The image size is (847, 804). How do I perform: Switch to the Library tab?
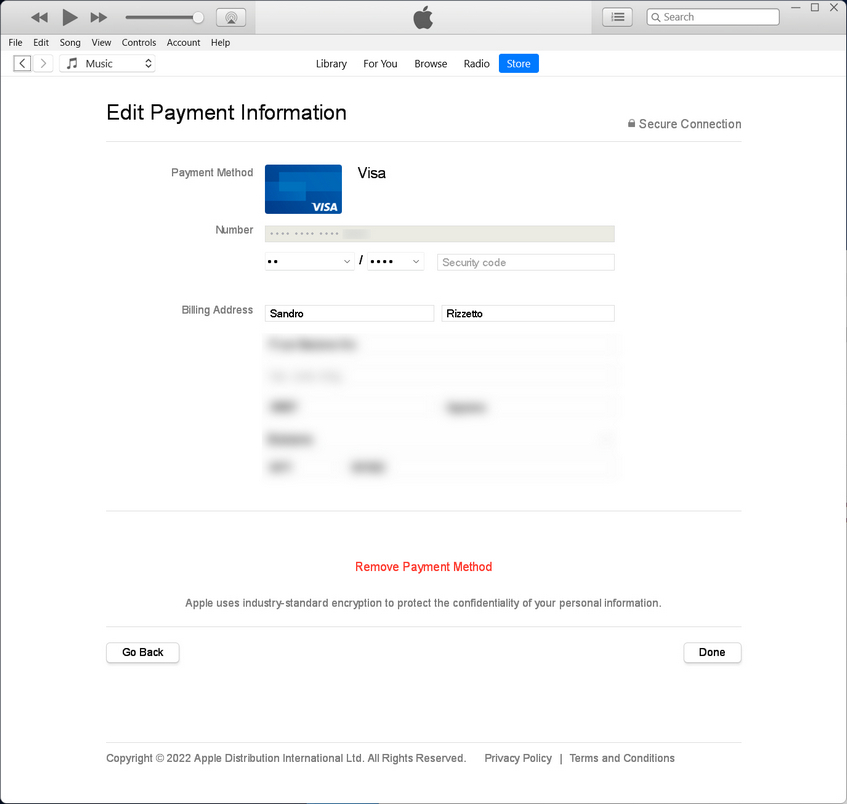tap(331, 63)
